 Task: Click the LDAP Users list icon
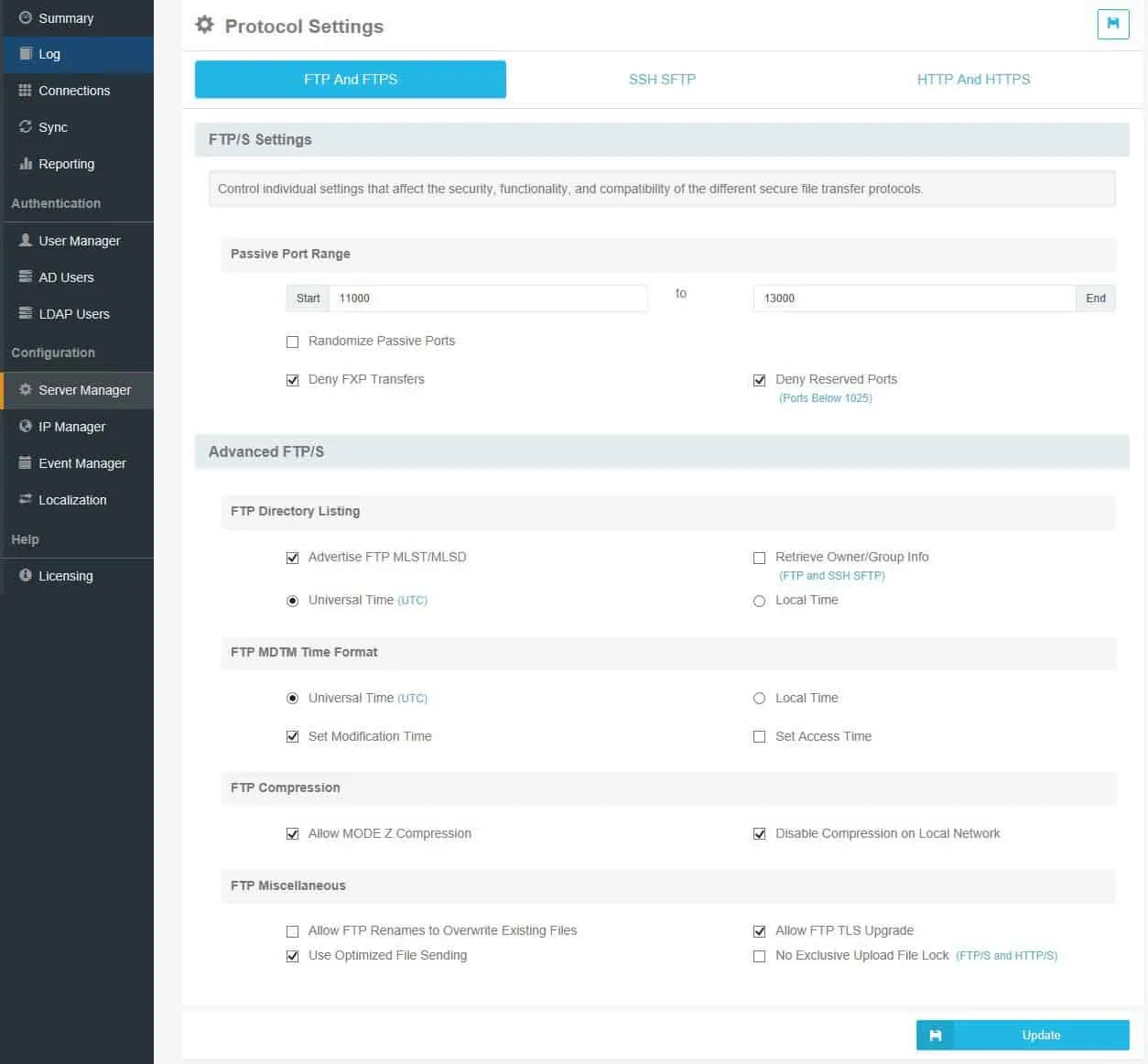26,313
